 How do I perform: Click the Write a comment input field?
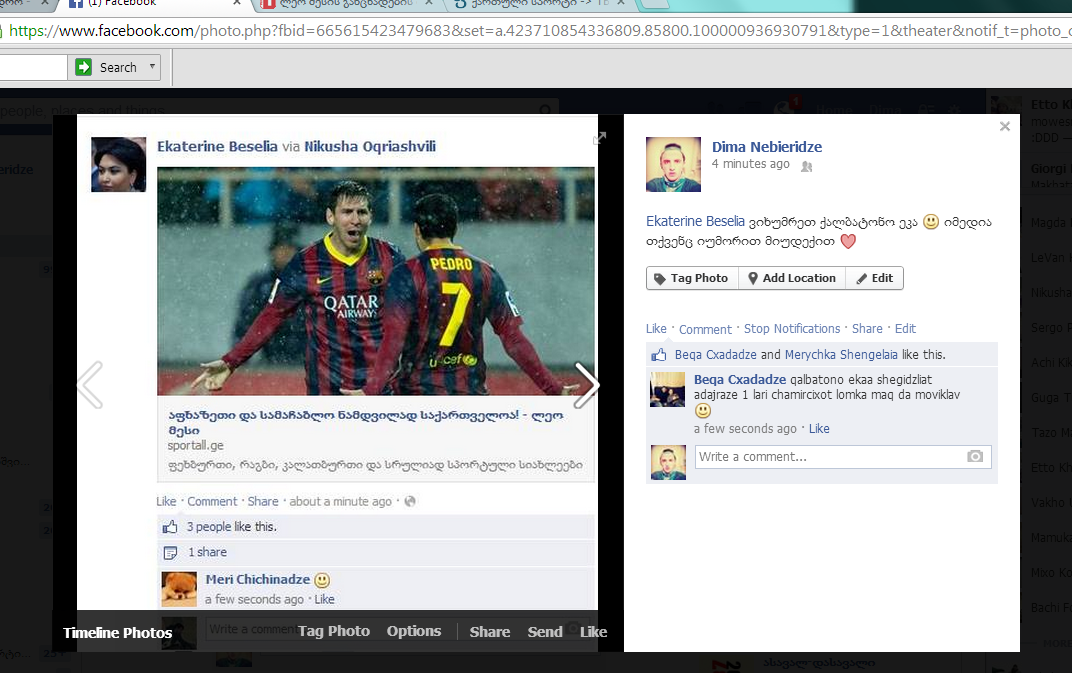843,457
